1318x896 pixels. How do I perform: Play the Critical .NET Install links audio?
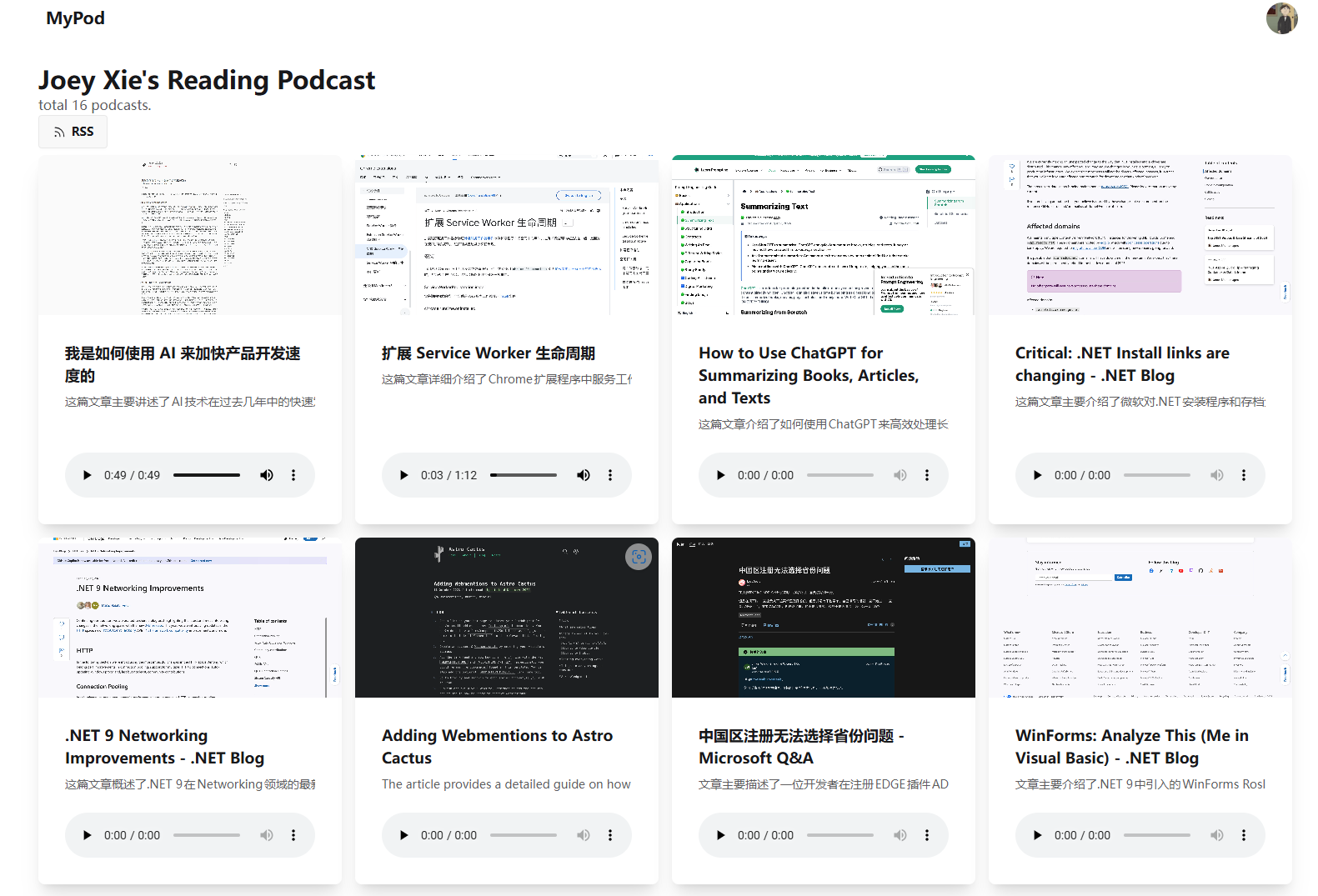(x=1037, y=475)
